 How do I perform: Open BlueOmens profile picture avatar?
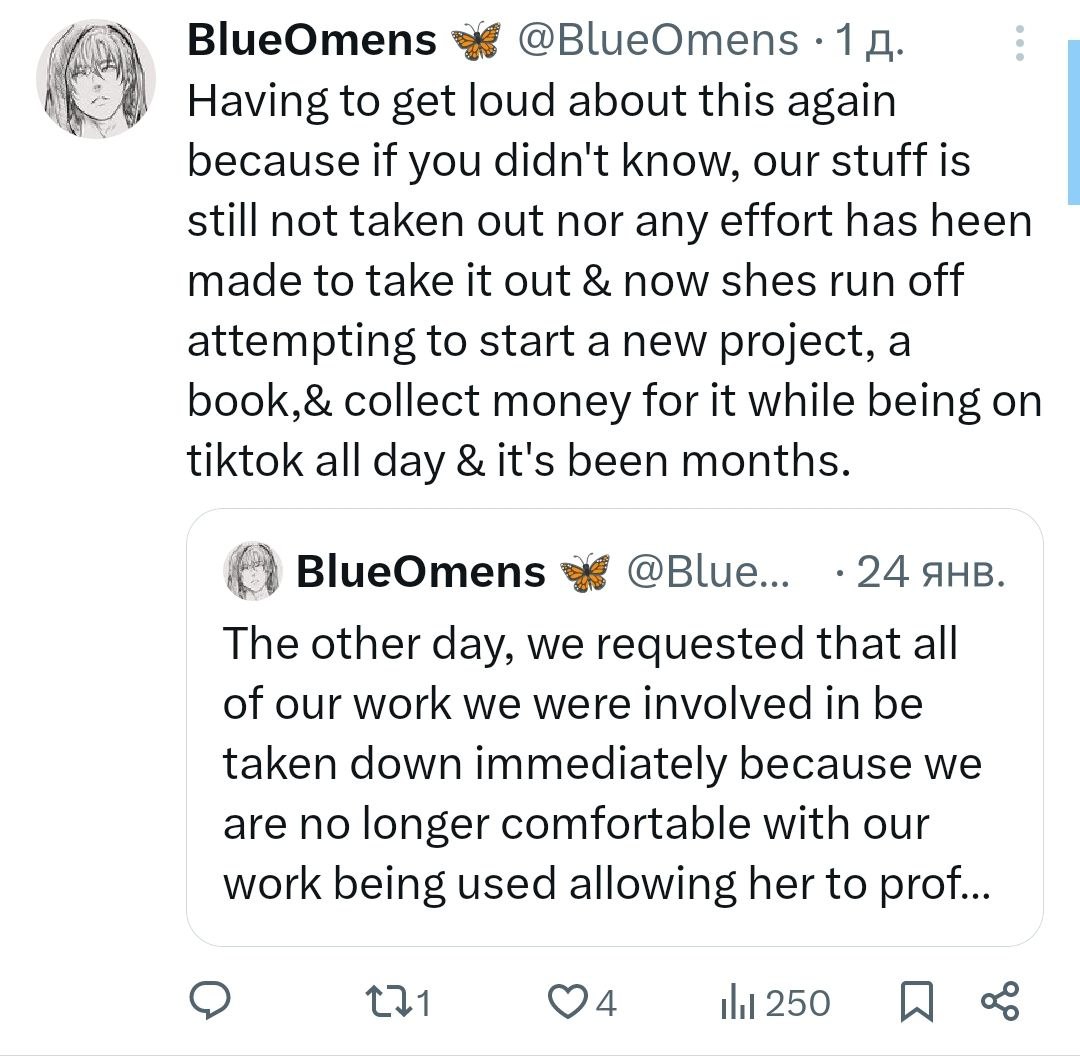[x=96, y=78]
